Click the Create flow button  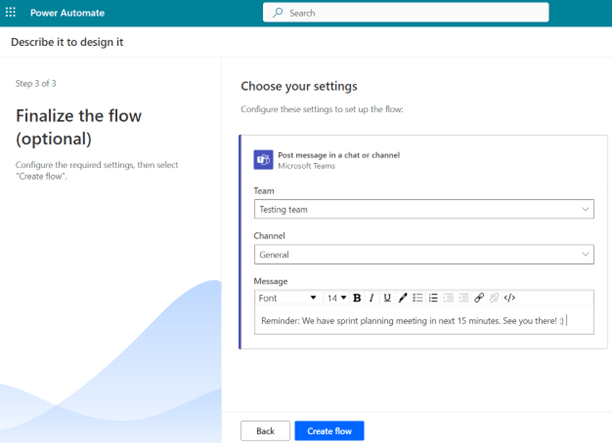pos(329,430)
